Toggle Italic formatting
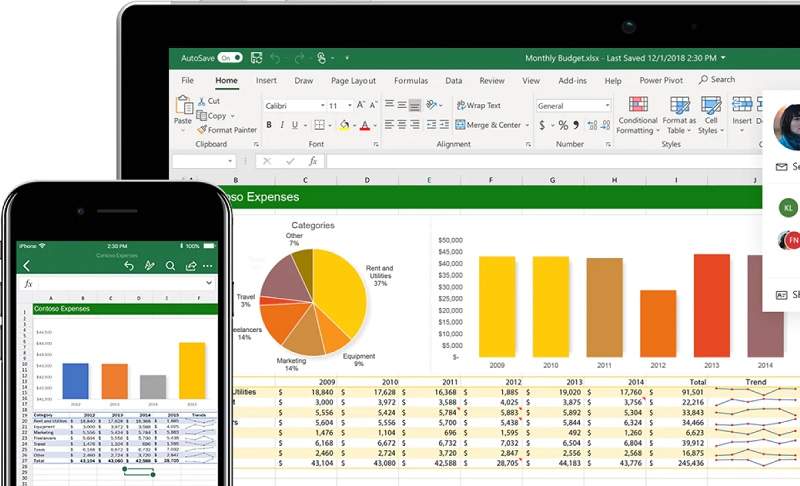The image size is (800, 486). click(x=282, y=125)
